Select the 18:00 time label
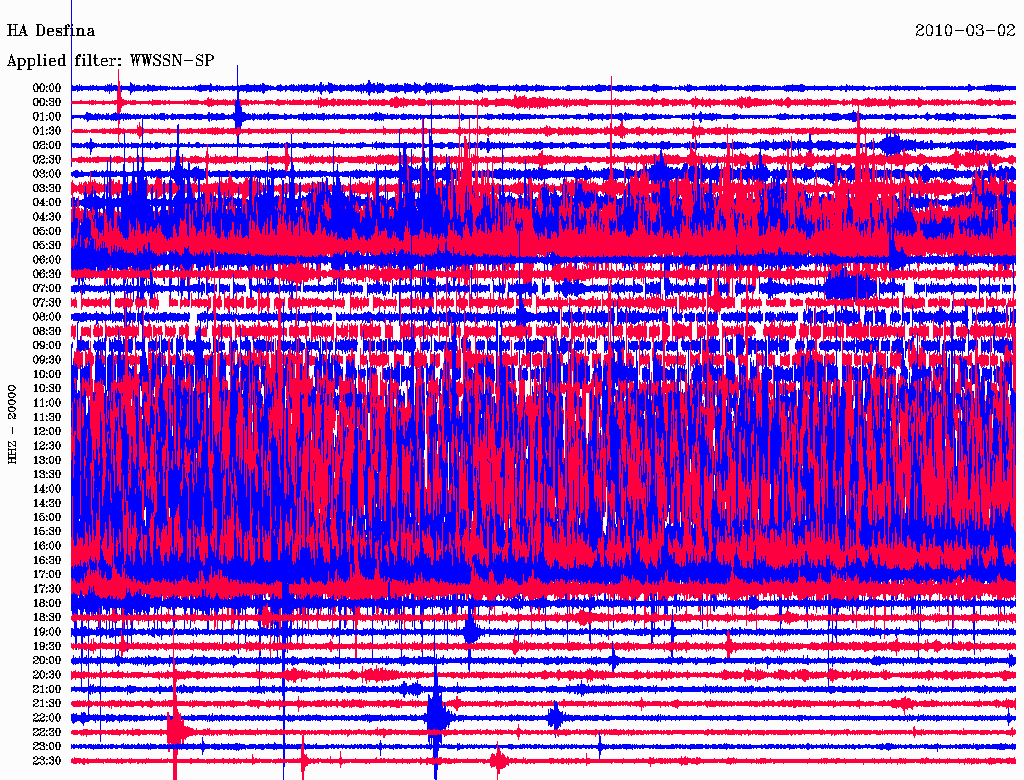The image size is (1024, 780). coord(47,603)
